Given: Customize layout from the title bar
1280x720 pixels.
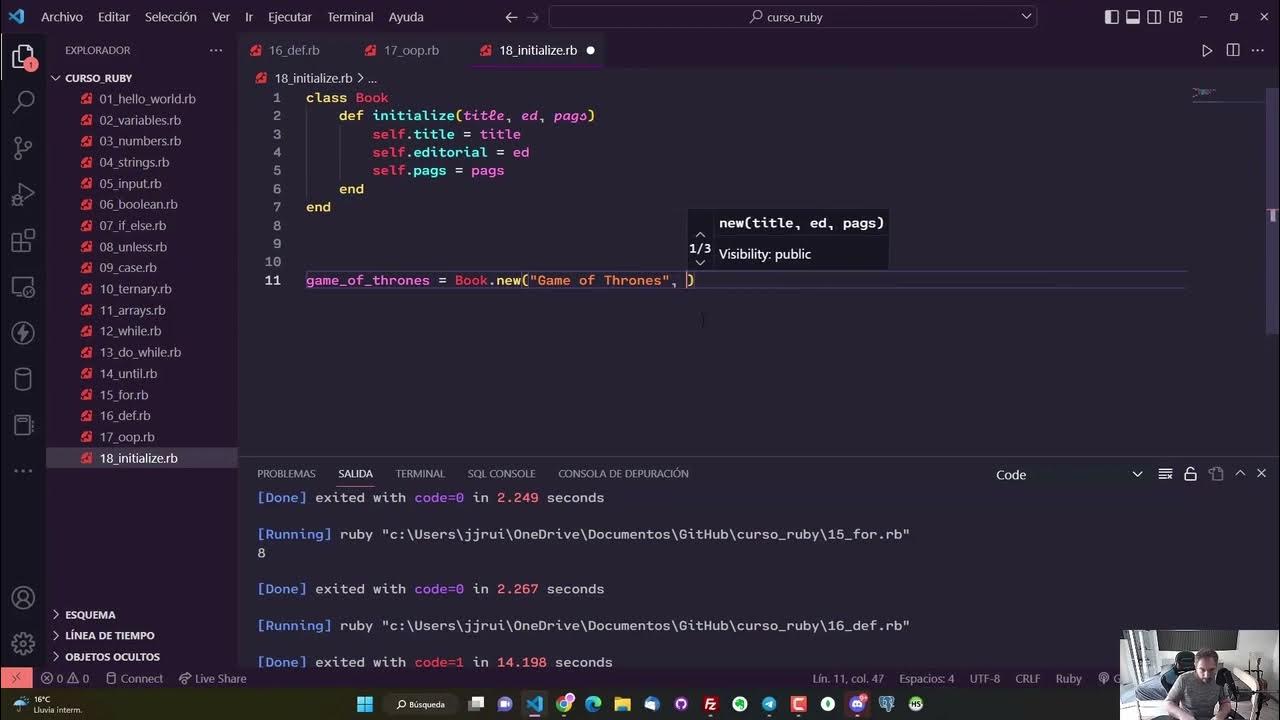Looking at the screenshot, I should 1177,17.
